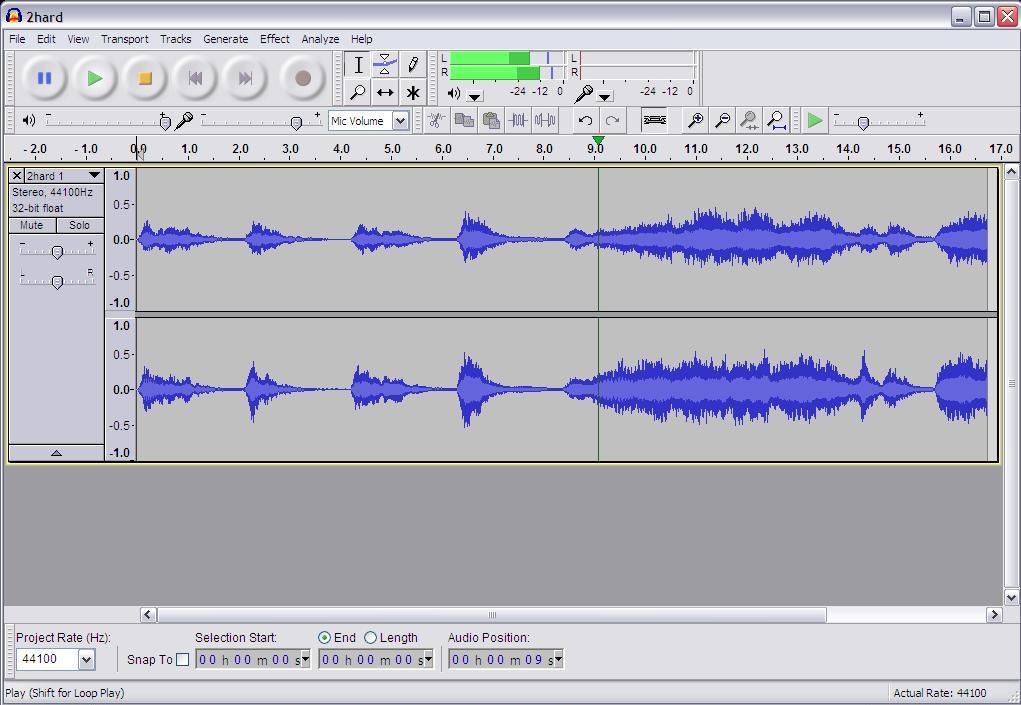Viewport: 1021px width, 705px height.
Task: Click the Silence selection icon
Action: click(x=545, y=121)
